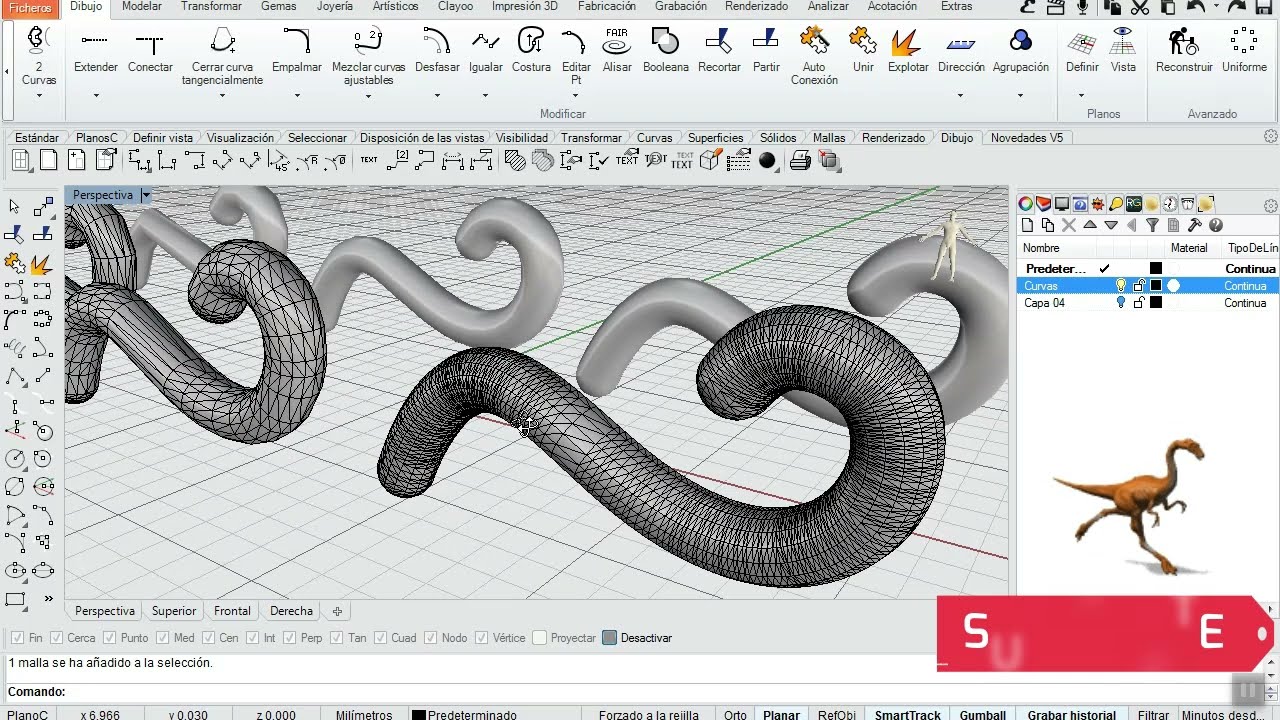Enable the Proyectar osnap checkbox
1280x720 pixels.
click(x=540, y=638)
